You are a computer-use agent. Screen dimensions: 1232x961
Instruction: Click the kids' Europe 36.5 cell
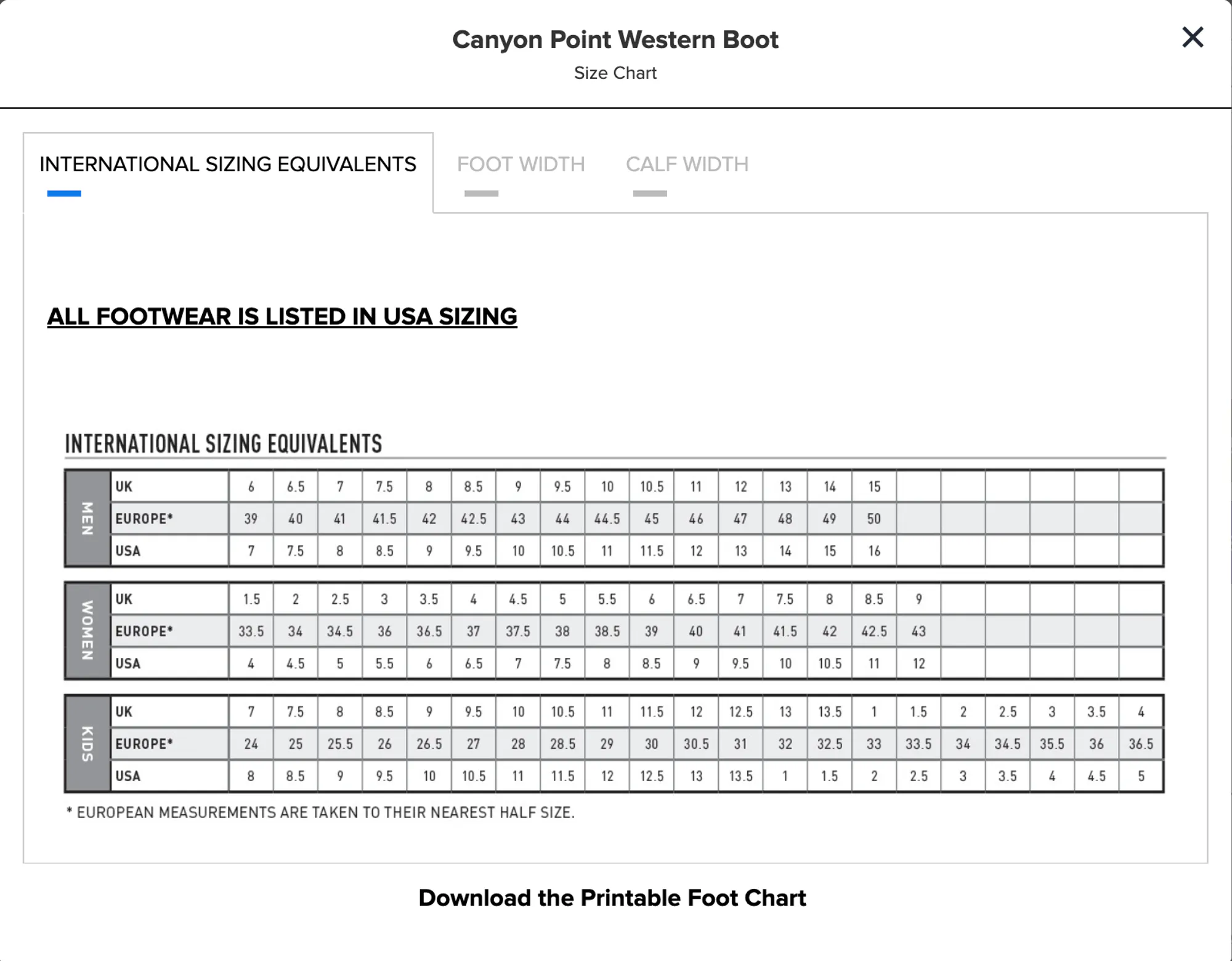(1141, 744)
